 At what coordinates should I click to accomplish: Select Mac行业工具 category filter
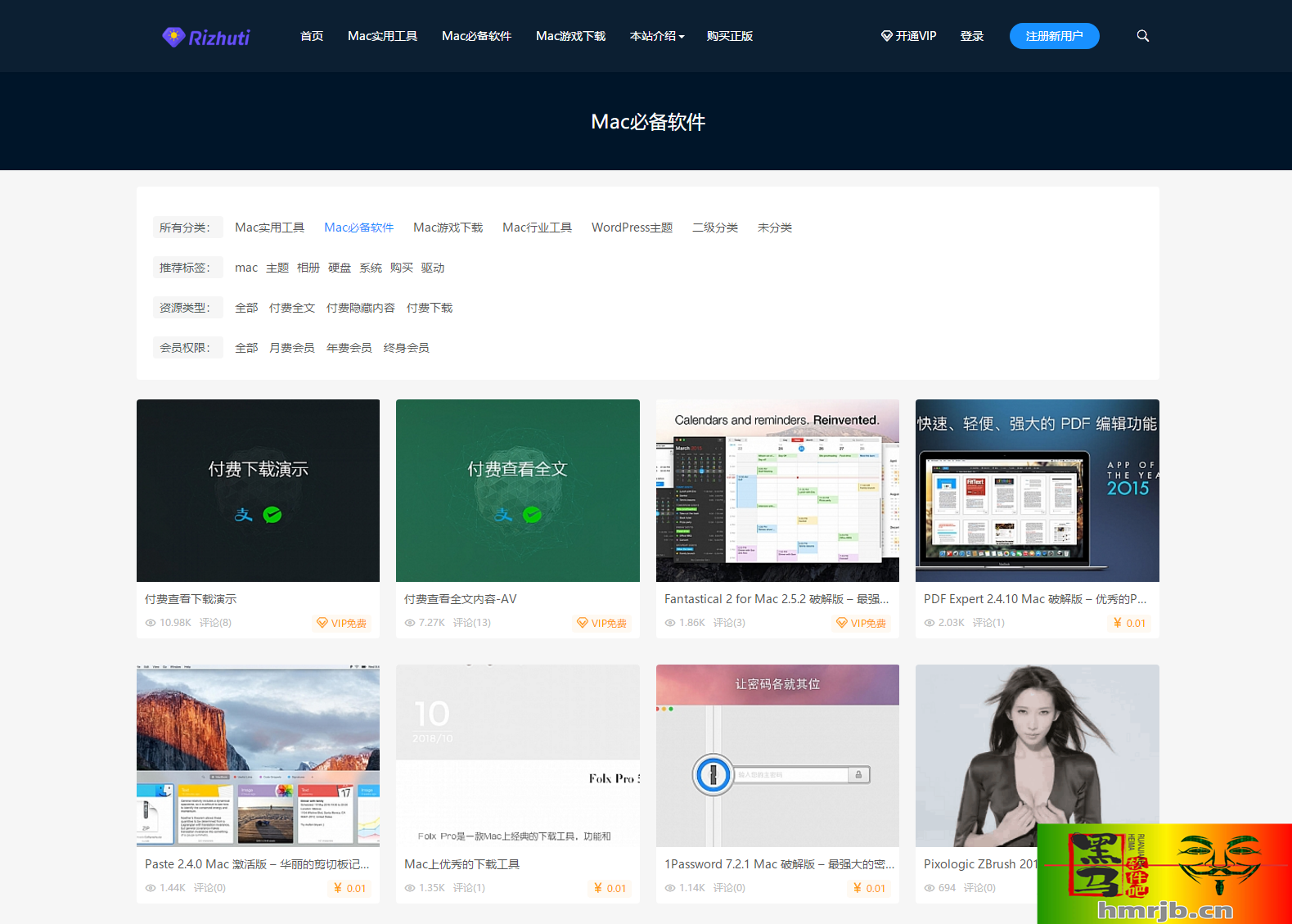pyautogui.click(x=537, y=228)
